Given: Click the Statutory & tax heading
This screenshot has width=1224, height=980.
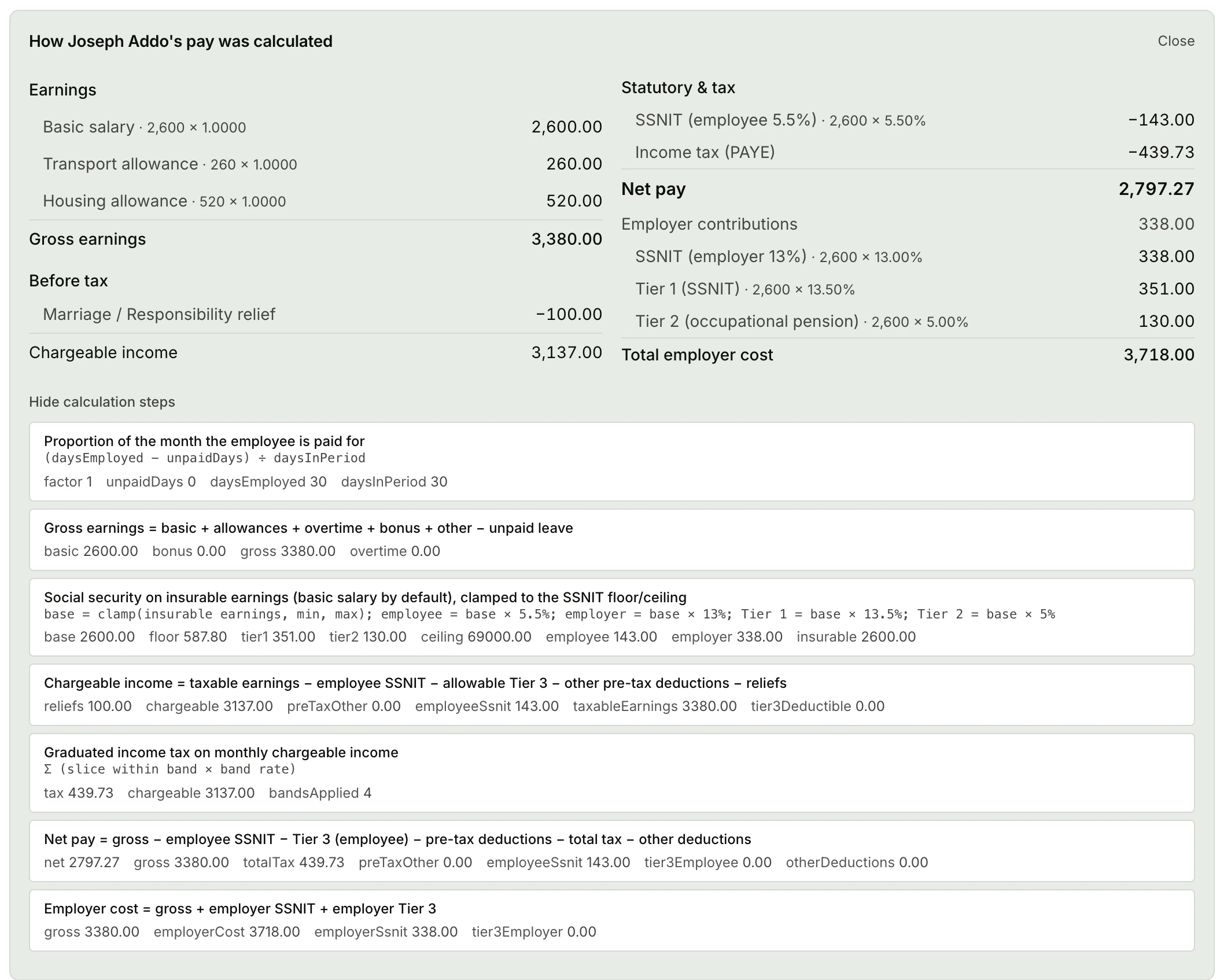Looking at the screenshot, I should pyautogui.click(x=678, y=88).
